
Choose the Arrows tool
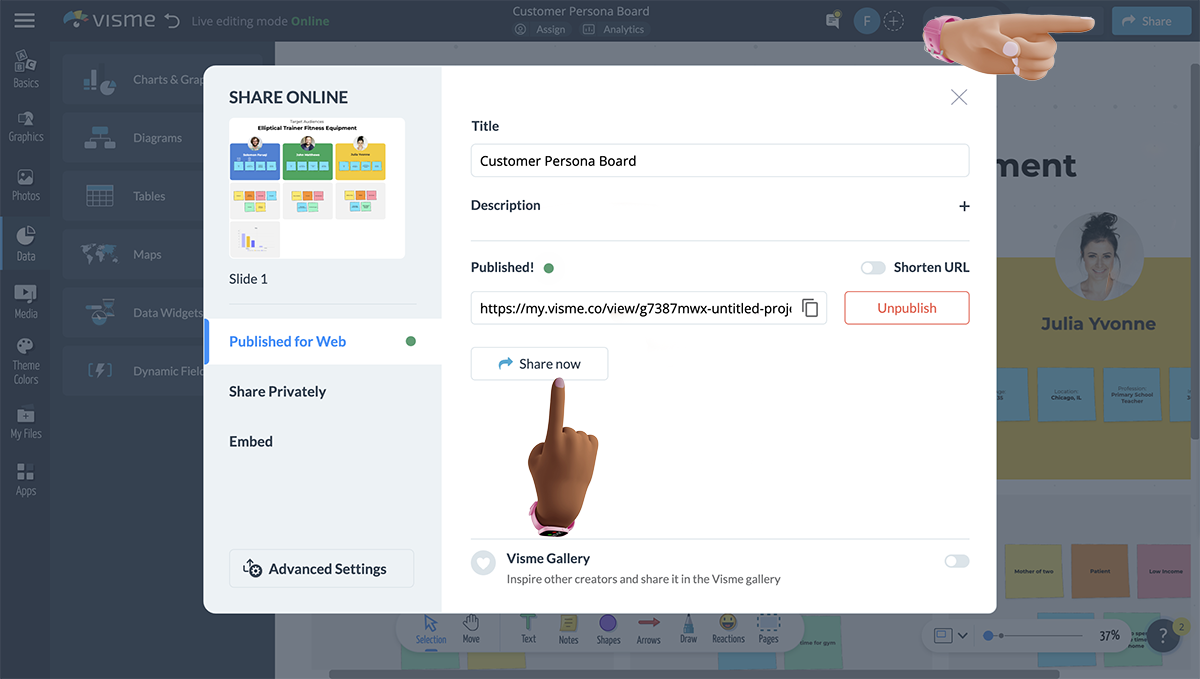[648, 628]
